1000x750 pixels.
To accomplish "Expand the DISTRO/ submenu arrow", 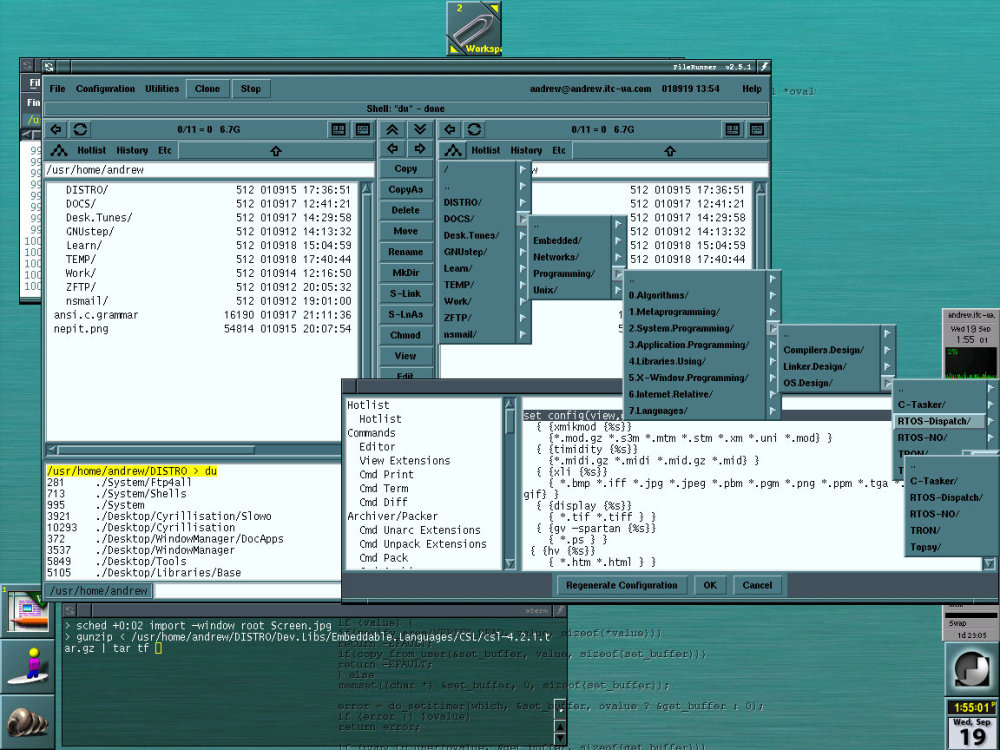I will click(x=523, y=202).
